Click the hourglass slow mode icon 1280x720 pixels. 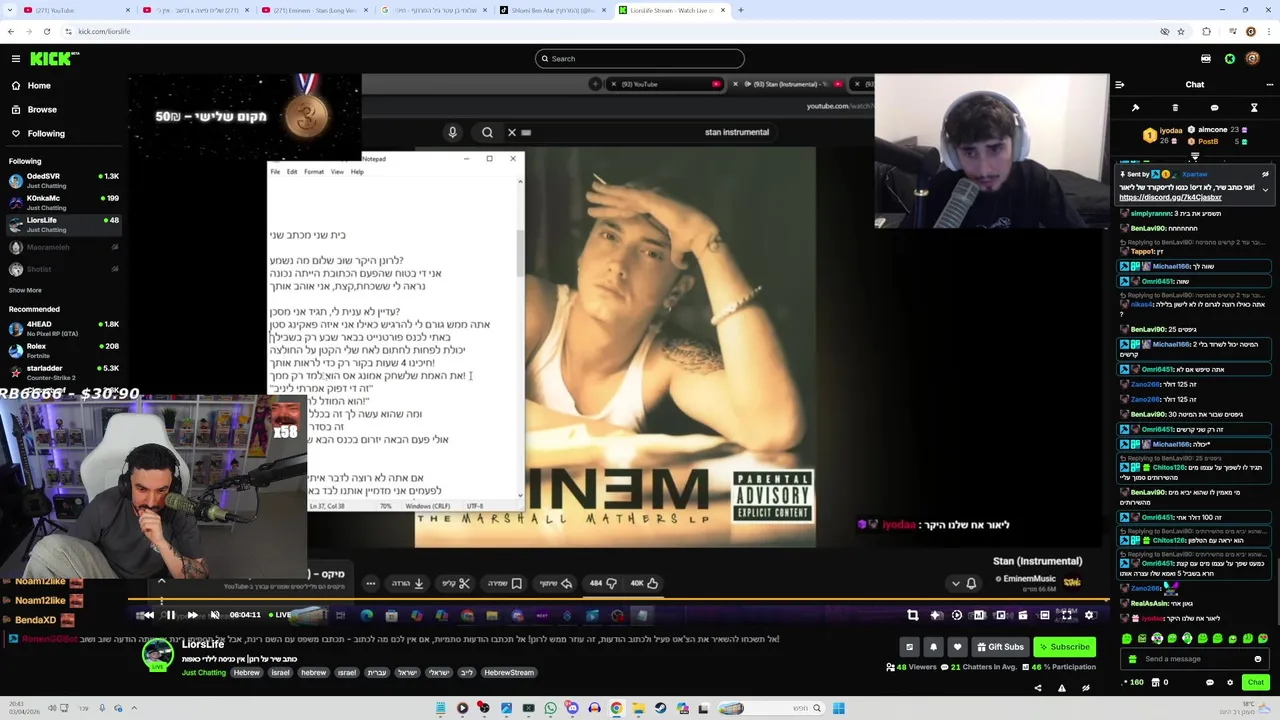coord(1254,108)
